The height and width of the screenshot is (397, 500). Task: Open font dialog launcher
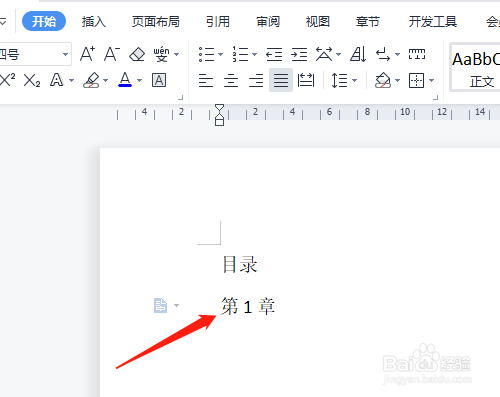tap(180, 98)
